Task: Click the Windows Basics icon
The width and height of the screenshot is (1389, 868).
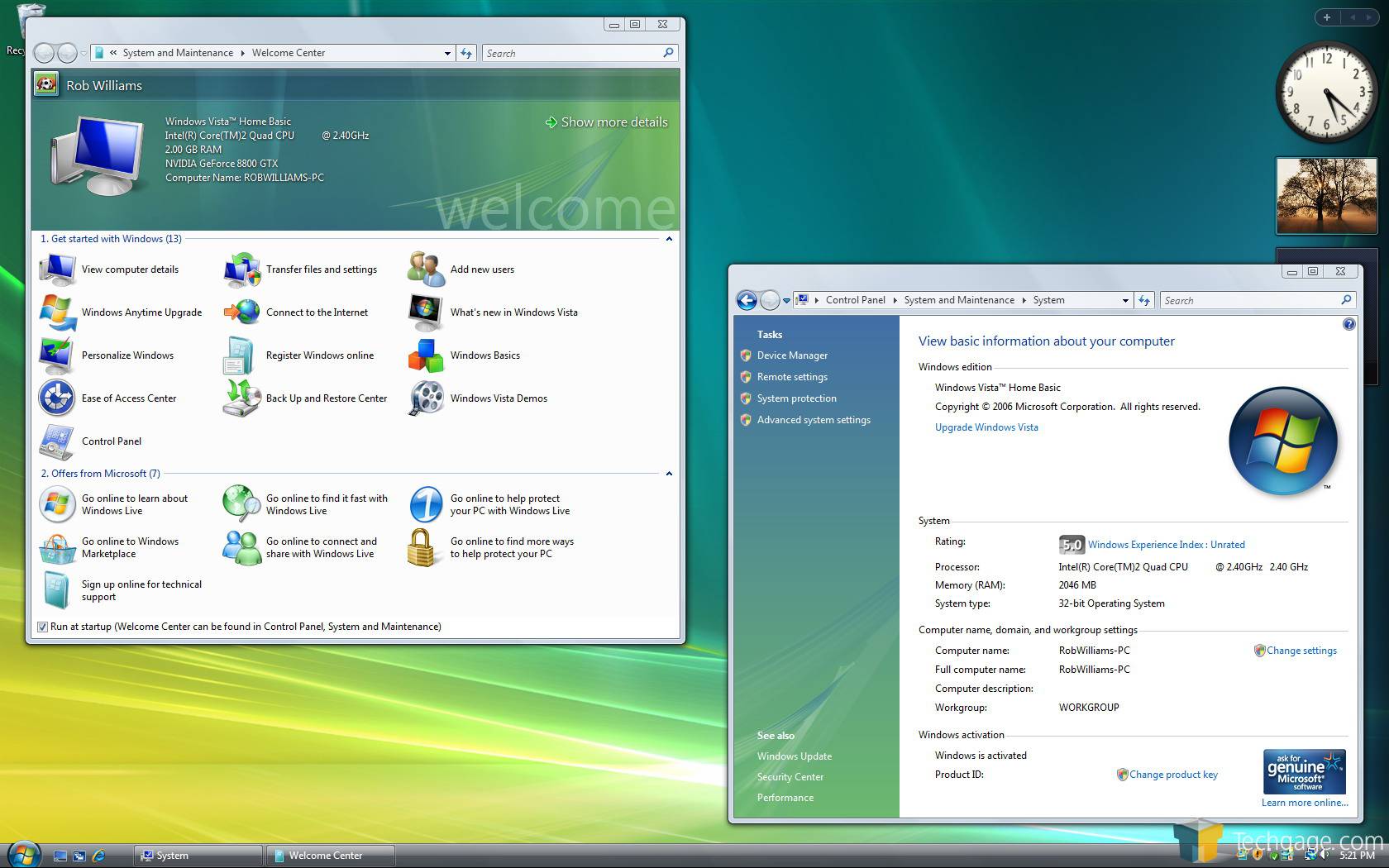Action: pyautogui.click(x=427, y=355)
